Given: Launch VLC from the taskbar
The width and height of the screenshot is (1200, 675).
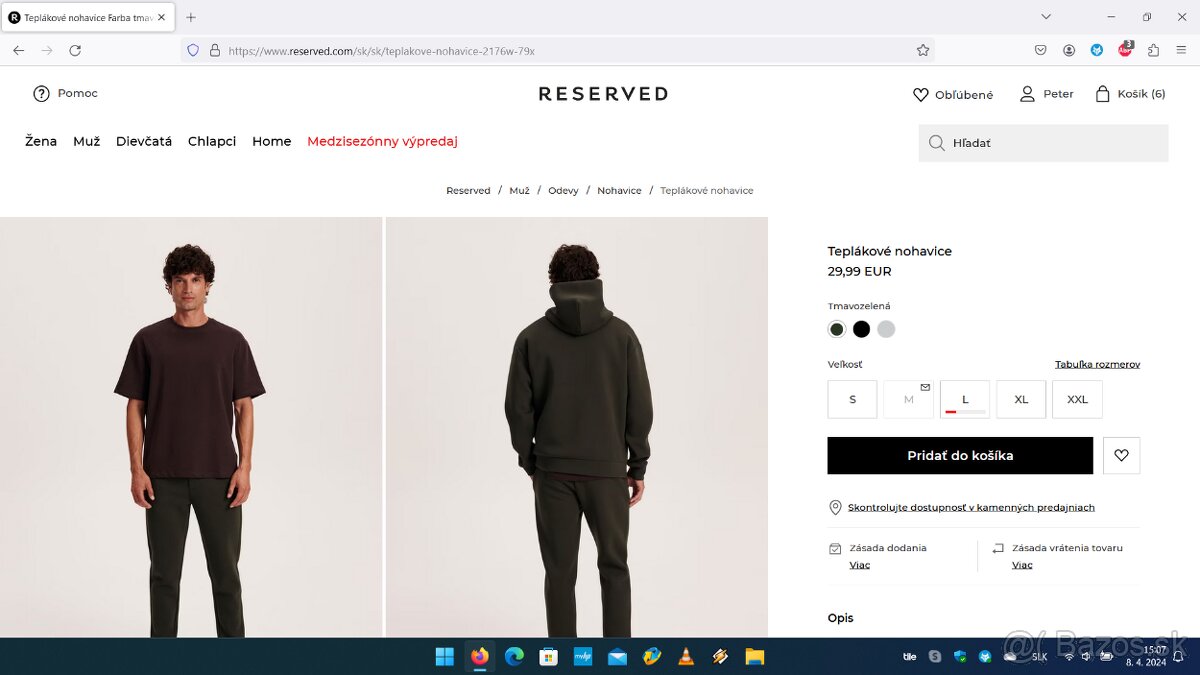Looking at the screenshot, I should point(686,657).
